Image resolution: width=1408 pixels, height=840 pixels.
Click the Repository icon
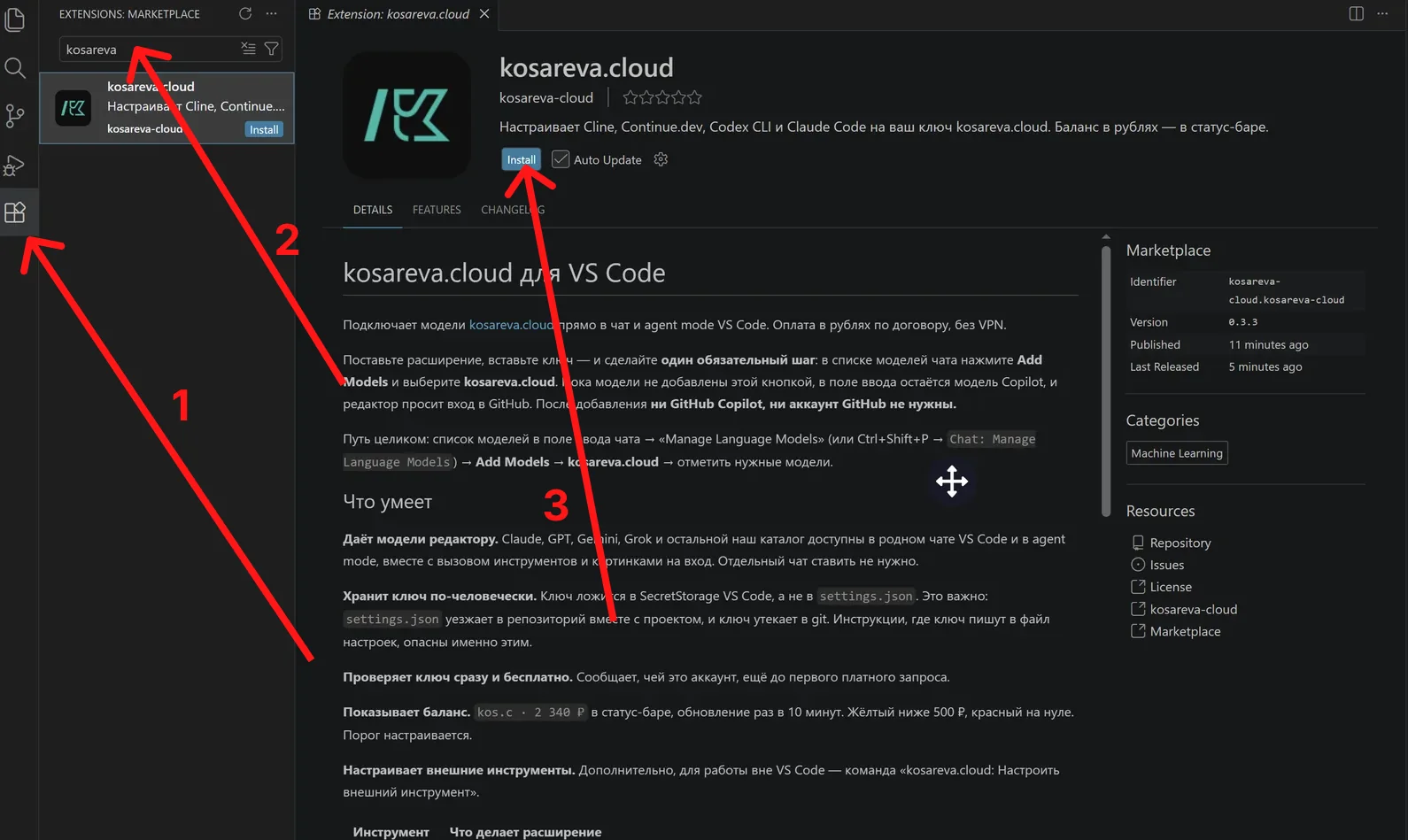(x=1138, y=543)
